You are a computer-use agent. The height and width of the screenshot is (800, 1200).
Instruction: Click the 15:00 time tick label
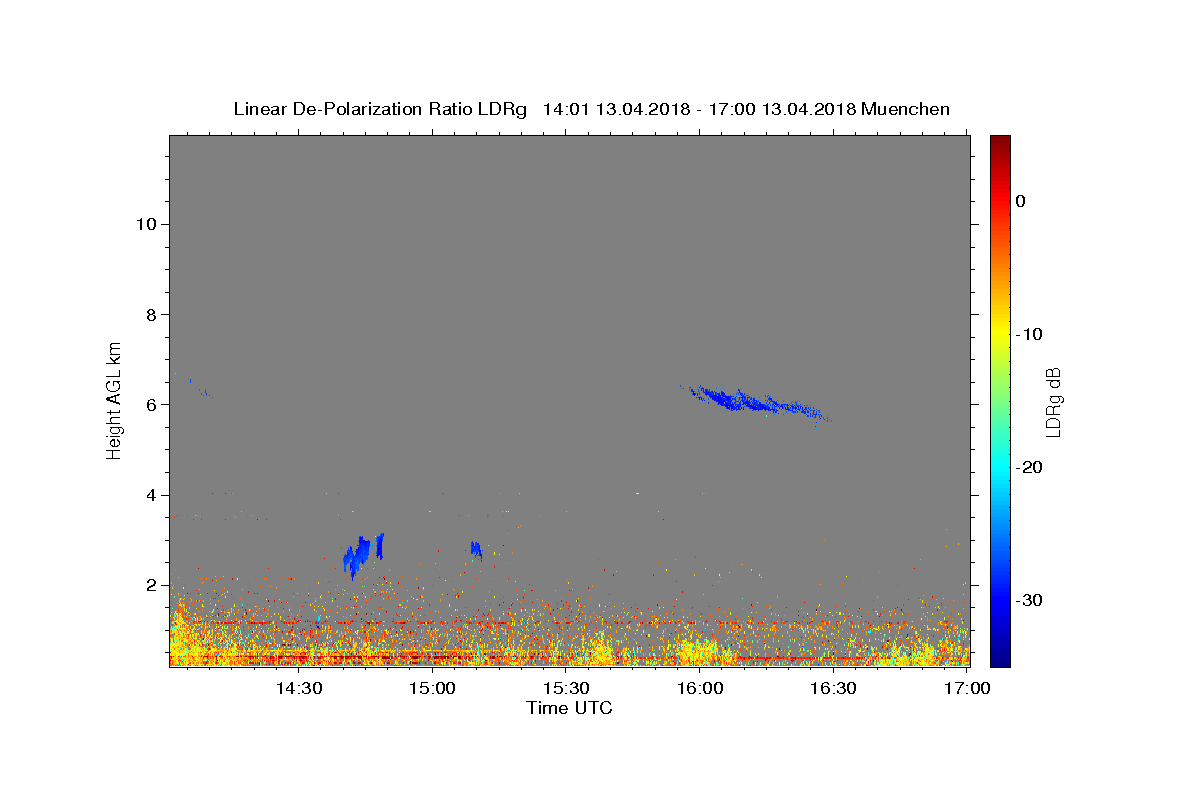click(x=432, y=688)
